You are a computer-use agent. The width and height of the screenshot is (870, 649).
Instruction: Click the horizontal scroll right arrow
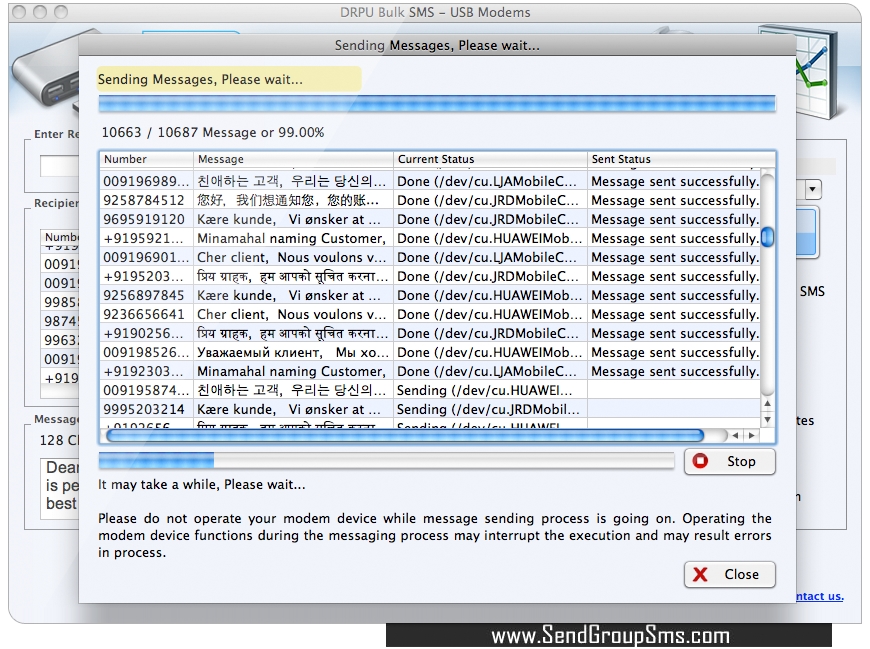[x=751, y=436]
